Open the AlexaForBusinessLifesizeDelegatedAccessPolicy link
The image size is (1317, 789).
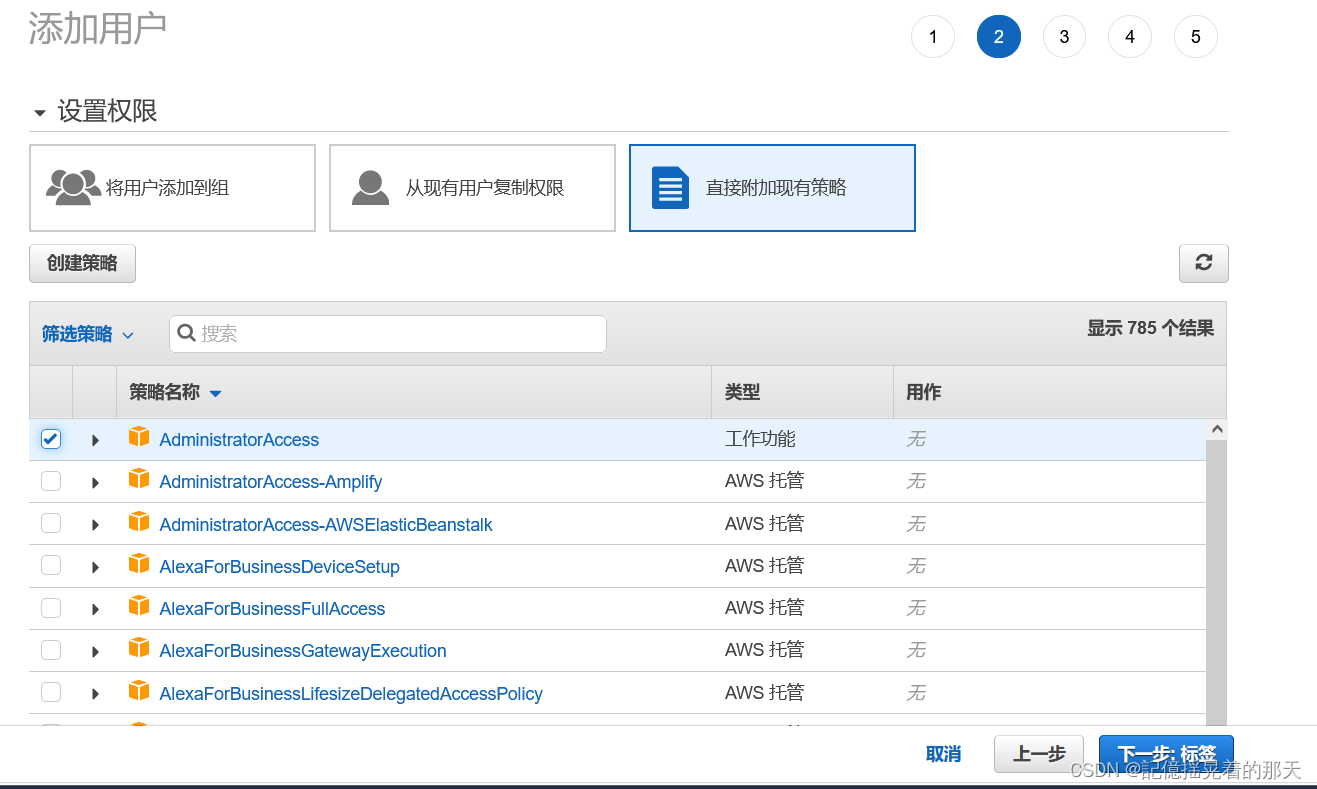pos(351,694)
